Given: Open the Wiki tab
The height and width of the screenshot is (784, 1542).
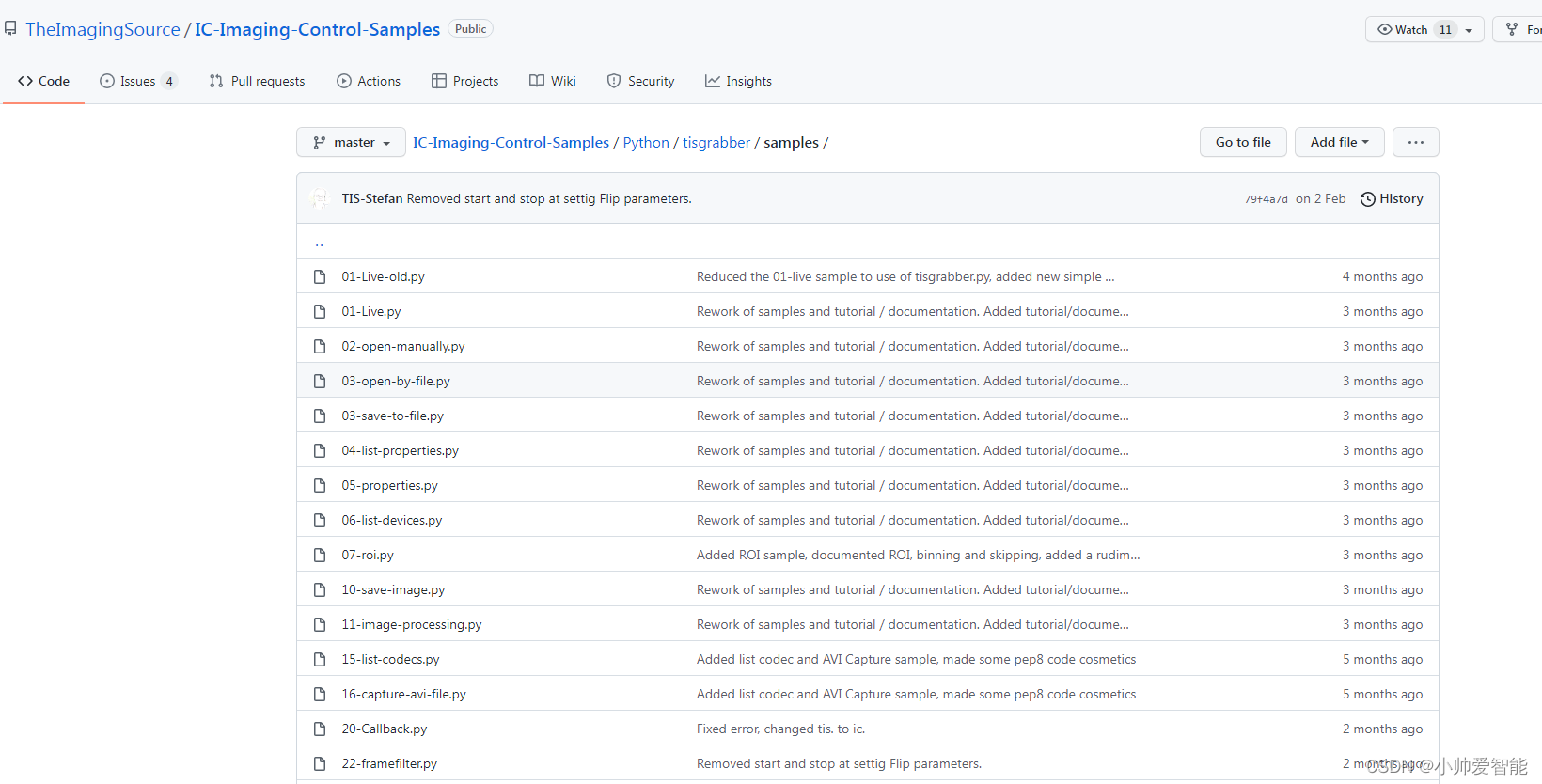Looking at the screenshot, I should point(553,81).
